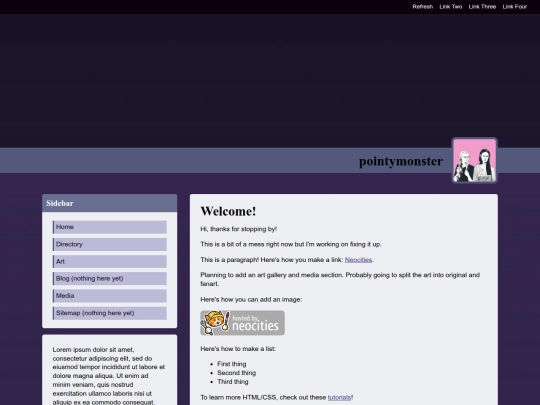Viewport: 540px width, 405px height.
Task: Click the 'Planning to add an art gallery' paragraph
Action: [x=340, y=279]
